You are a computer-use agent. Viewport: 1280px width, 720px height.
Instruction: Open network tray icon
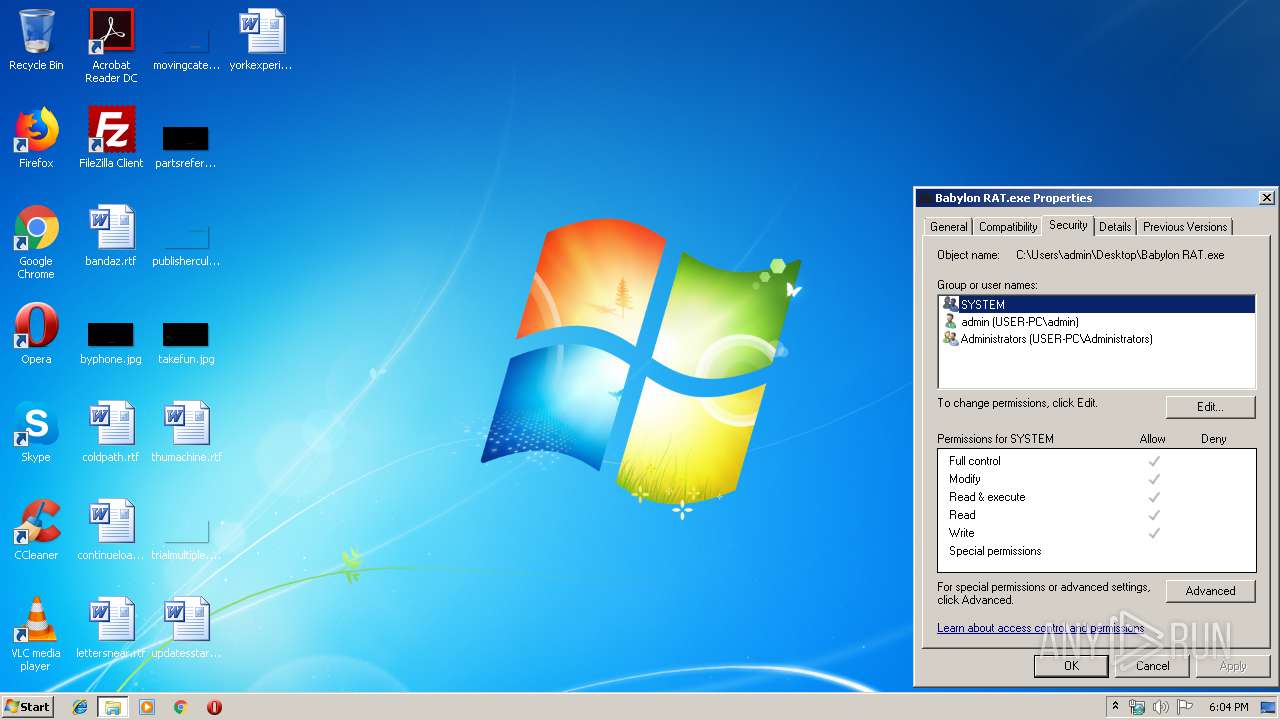(x=1137, y=707)
